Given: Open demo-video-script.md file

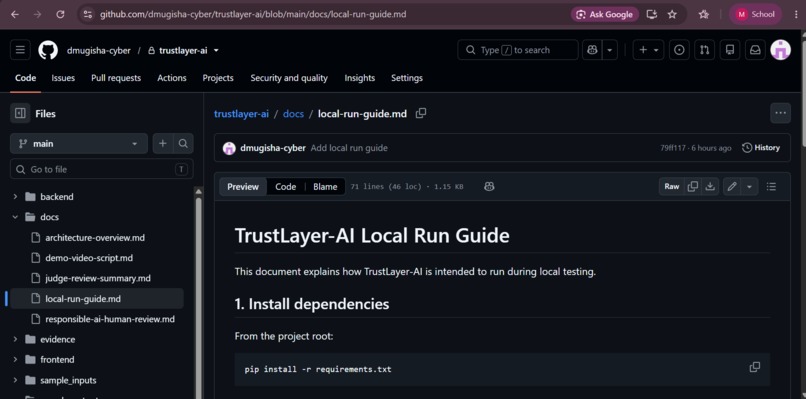Looking at the screenshot, I should [89, 258].
